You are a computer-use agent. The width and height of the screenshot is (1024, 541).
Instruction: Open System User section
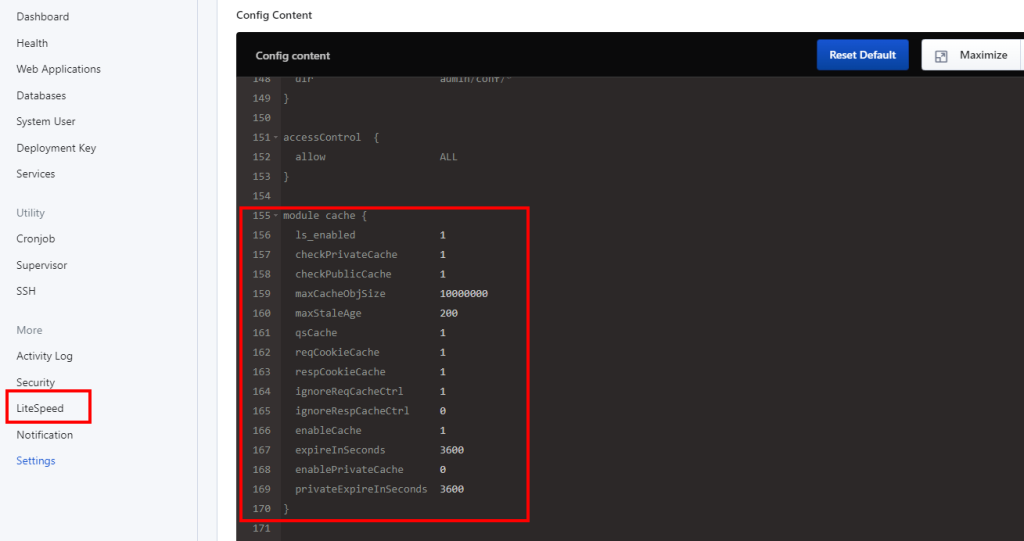coord(46,122)
